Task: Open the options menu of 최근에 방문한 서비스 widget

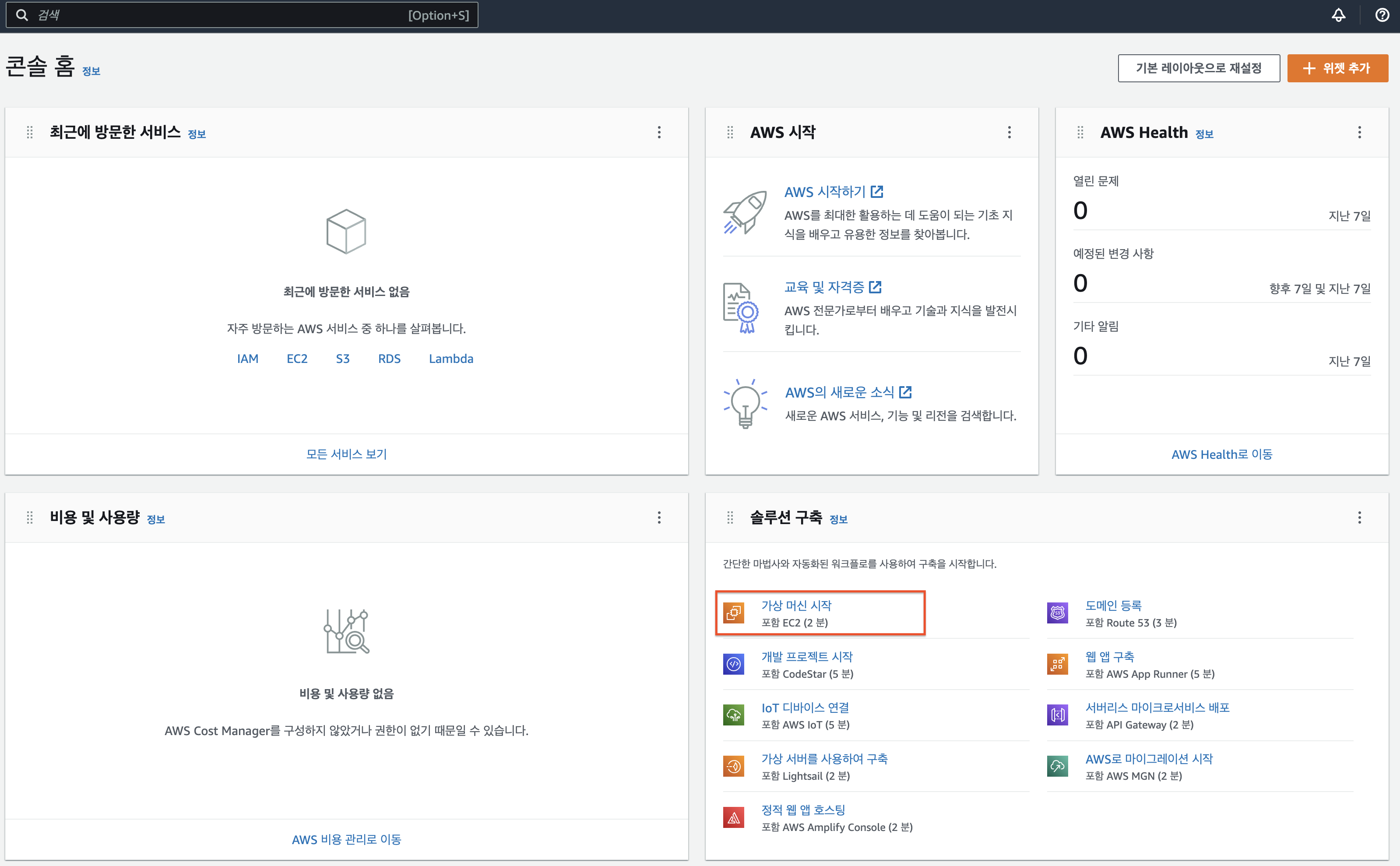Action: (659, 133)
